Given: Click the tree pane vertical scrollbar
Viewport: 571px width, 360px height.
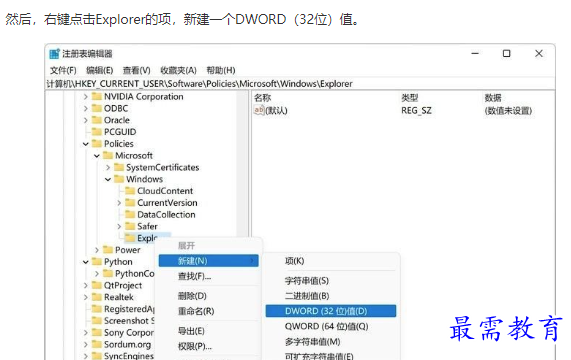Looking at the screenshot, I should (242, 164).
